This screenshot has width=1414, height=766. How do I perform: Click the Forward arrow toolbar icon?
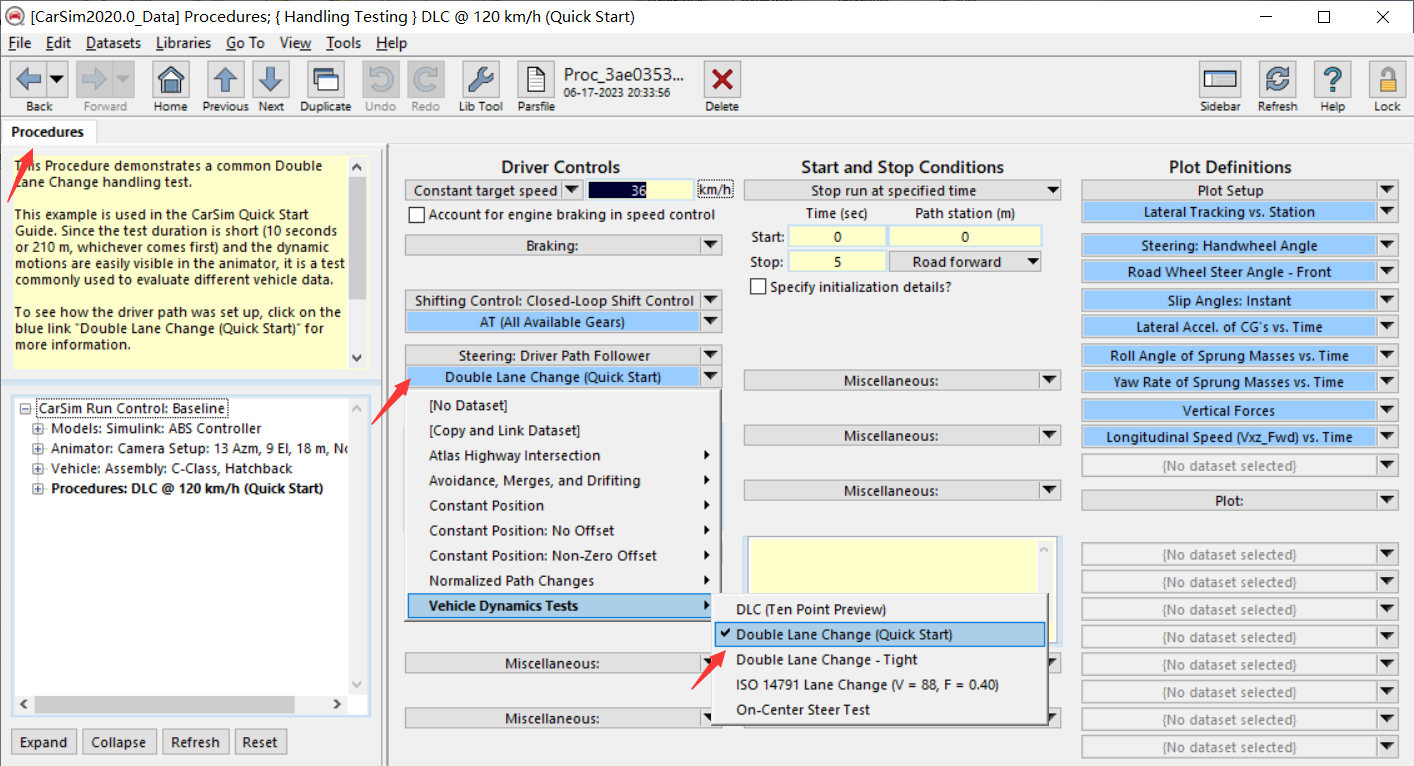click(x=96, y=80)
